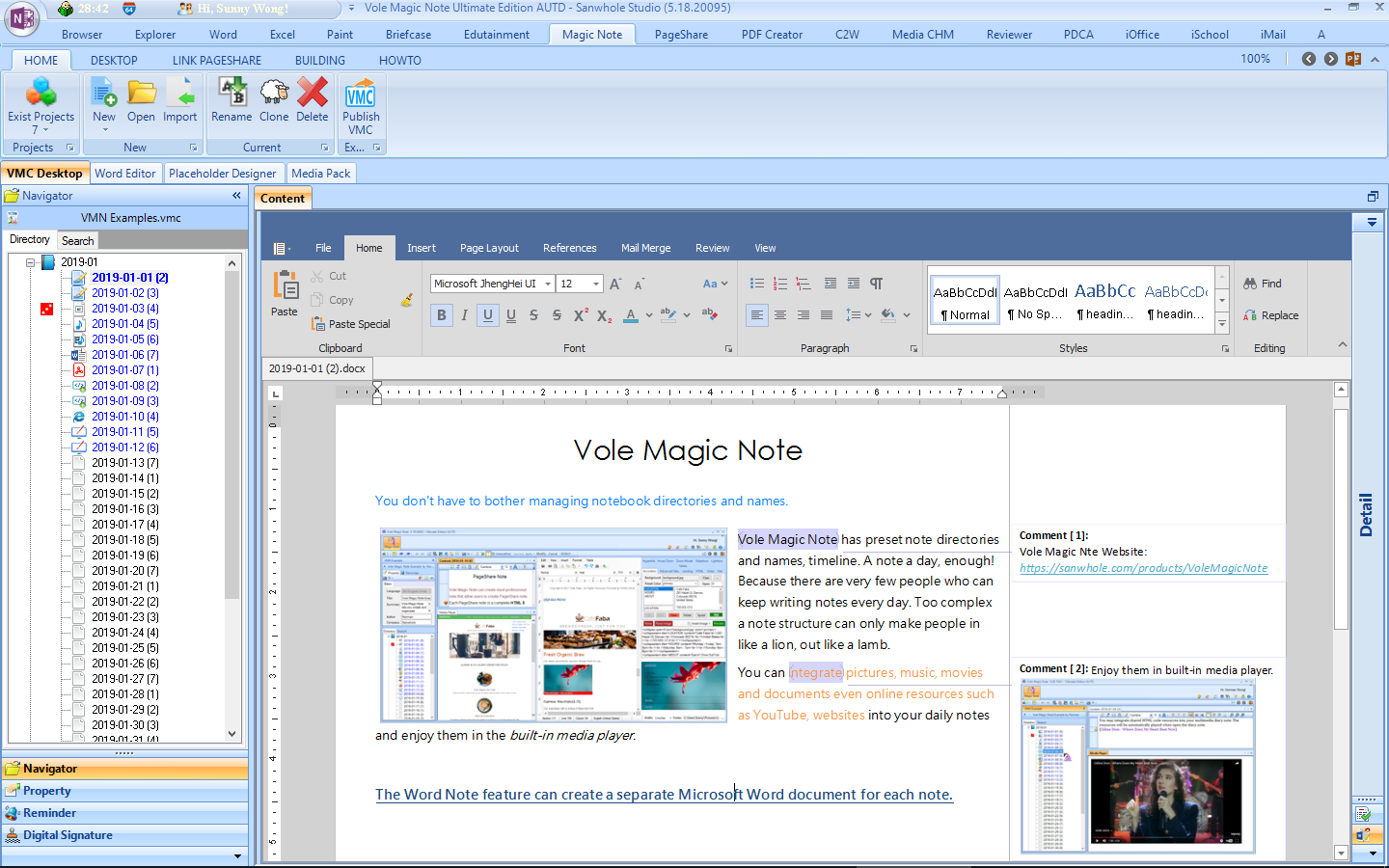Apply the Normal paragraph style
This screenshot has height=868, width=1389.
click(x=966, y=301)
